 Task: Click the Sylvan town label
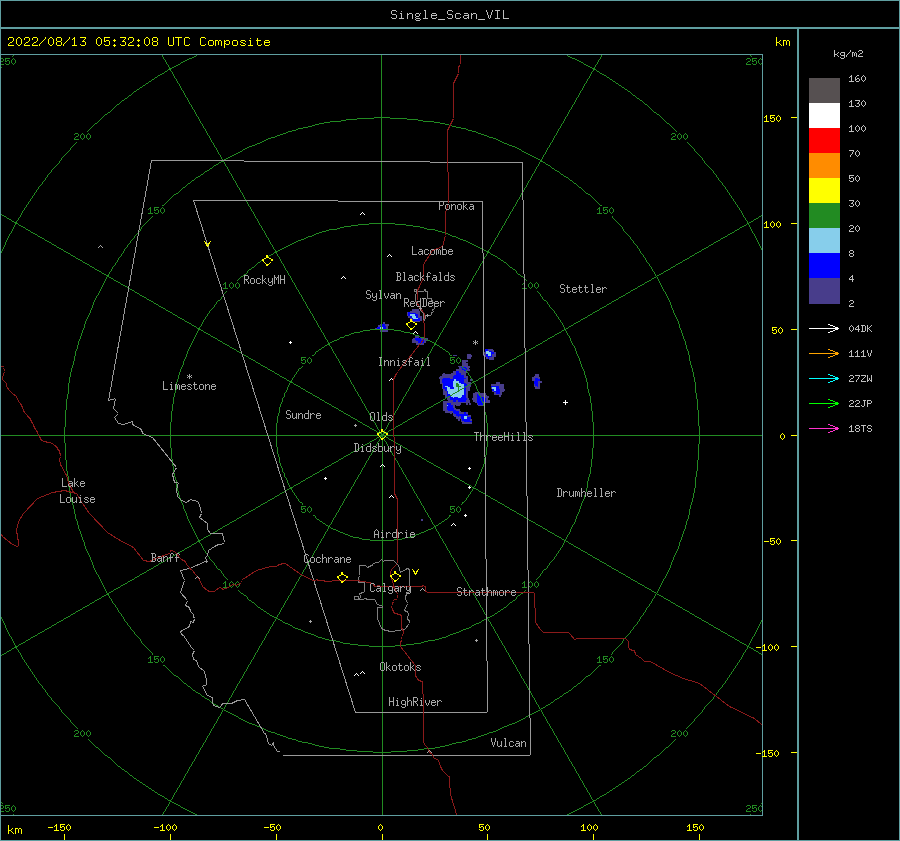(383, 295)
